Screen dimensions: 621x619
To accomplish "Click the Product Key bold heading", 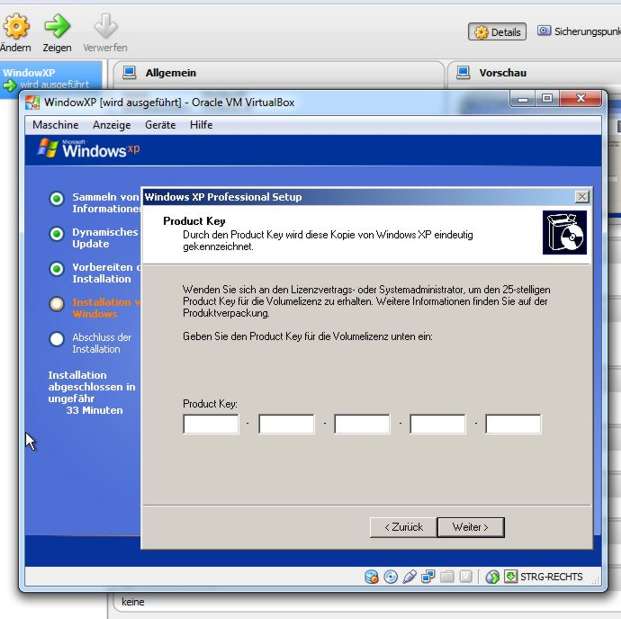I will 194,221.
